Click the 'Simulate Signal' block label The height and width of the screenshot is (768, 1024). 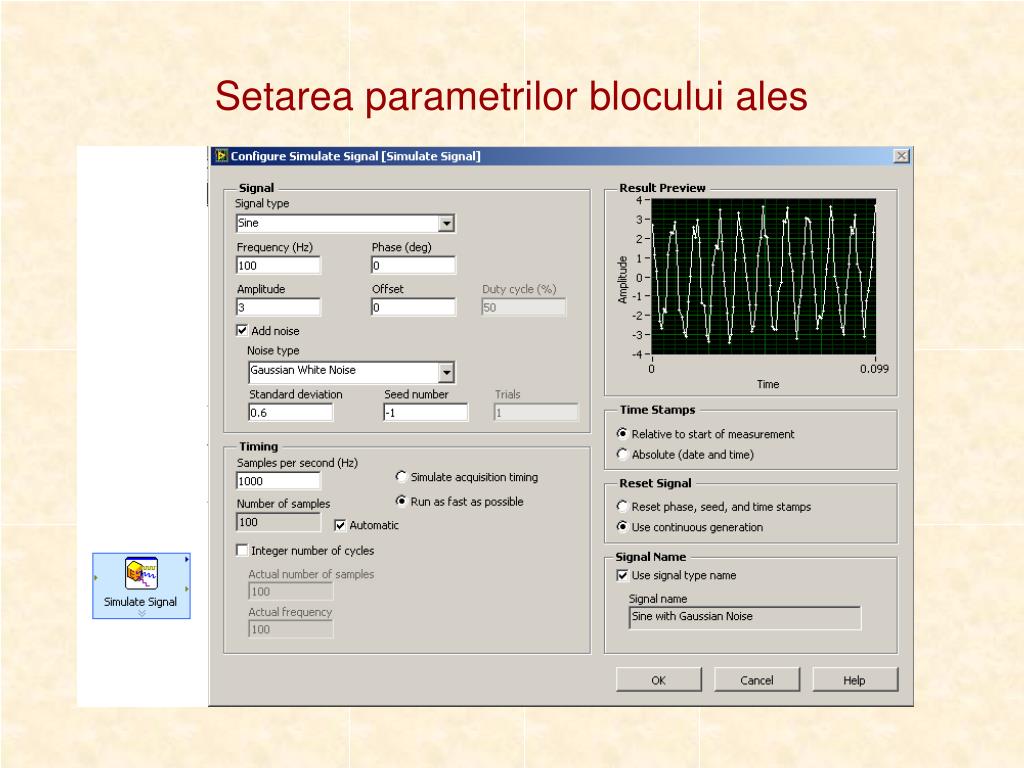pyautogui.click(x=140, y=602)
